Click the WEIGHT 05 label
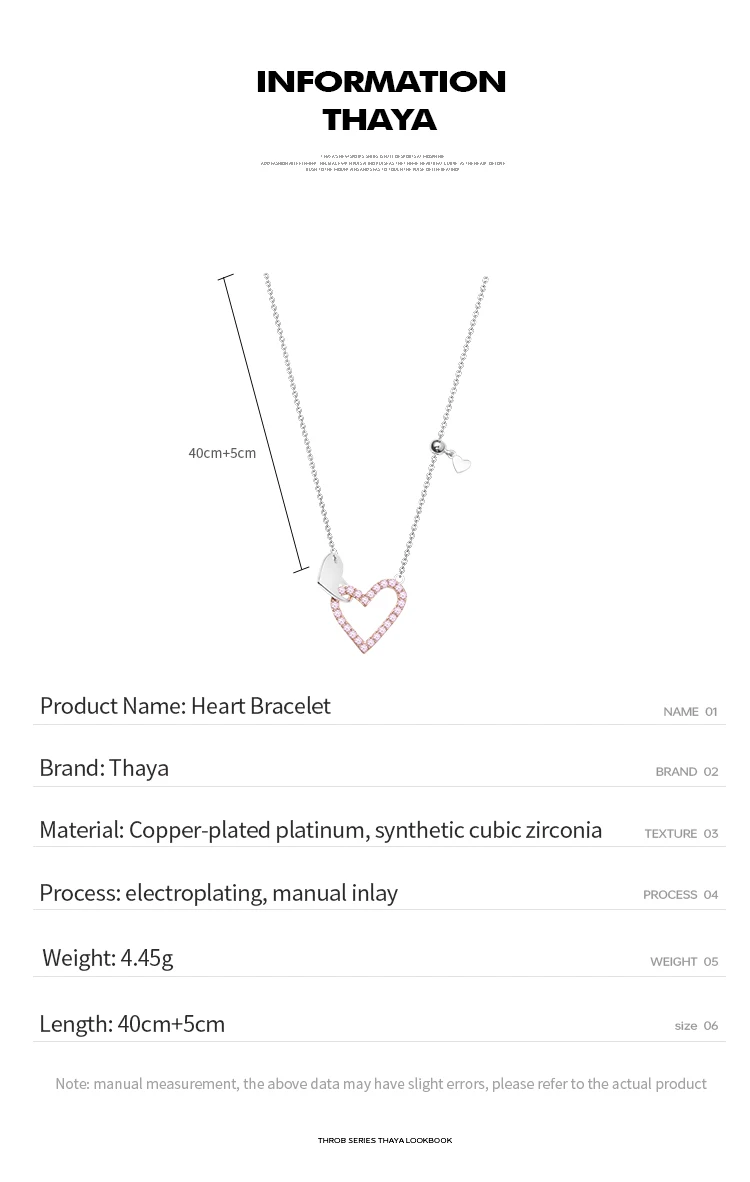The image size is (750, 1182). click(x=684, y=962)
